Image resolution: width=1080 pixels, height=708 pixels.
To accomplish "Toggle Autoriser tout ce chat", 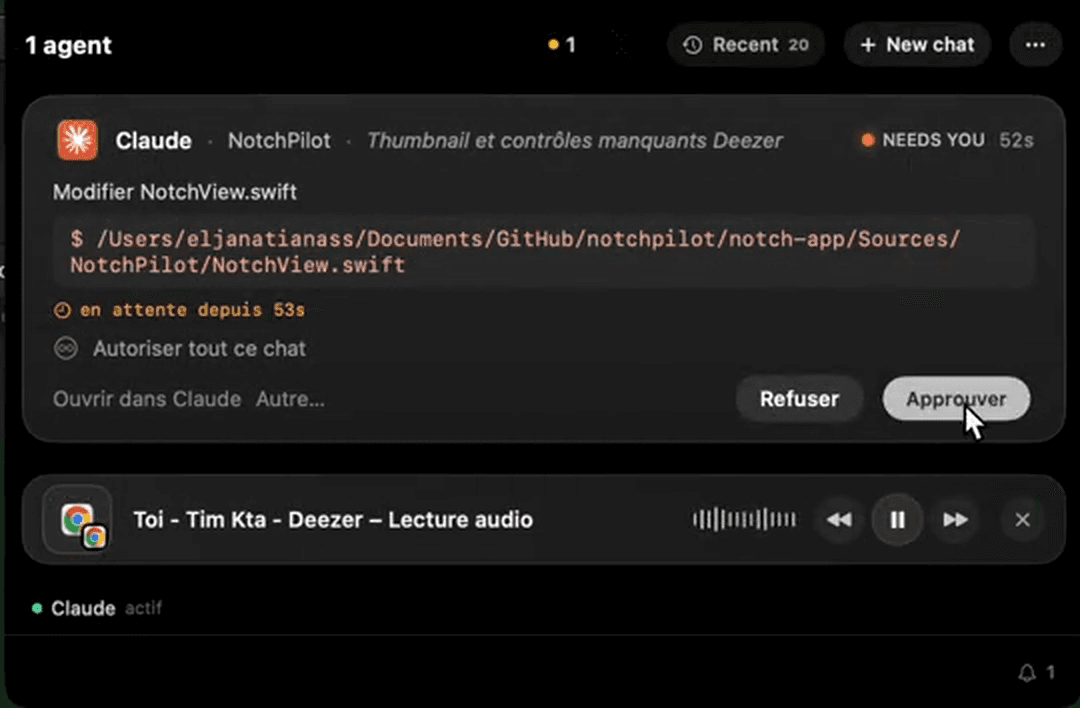I will 180,348.
